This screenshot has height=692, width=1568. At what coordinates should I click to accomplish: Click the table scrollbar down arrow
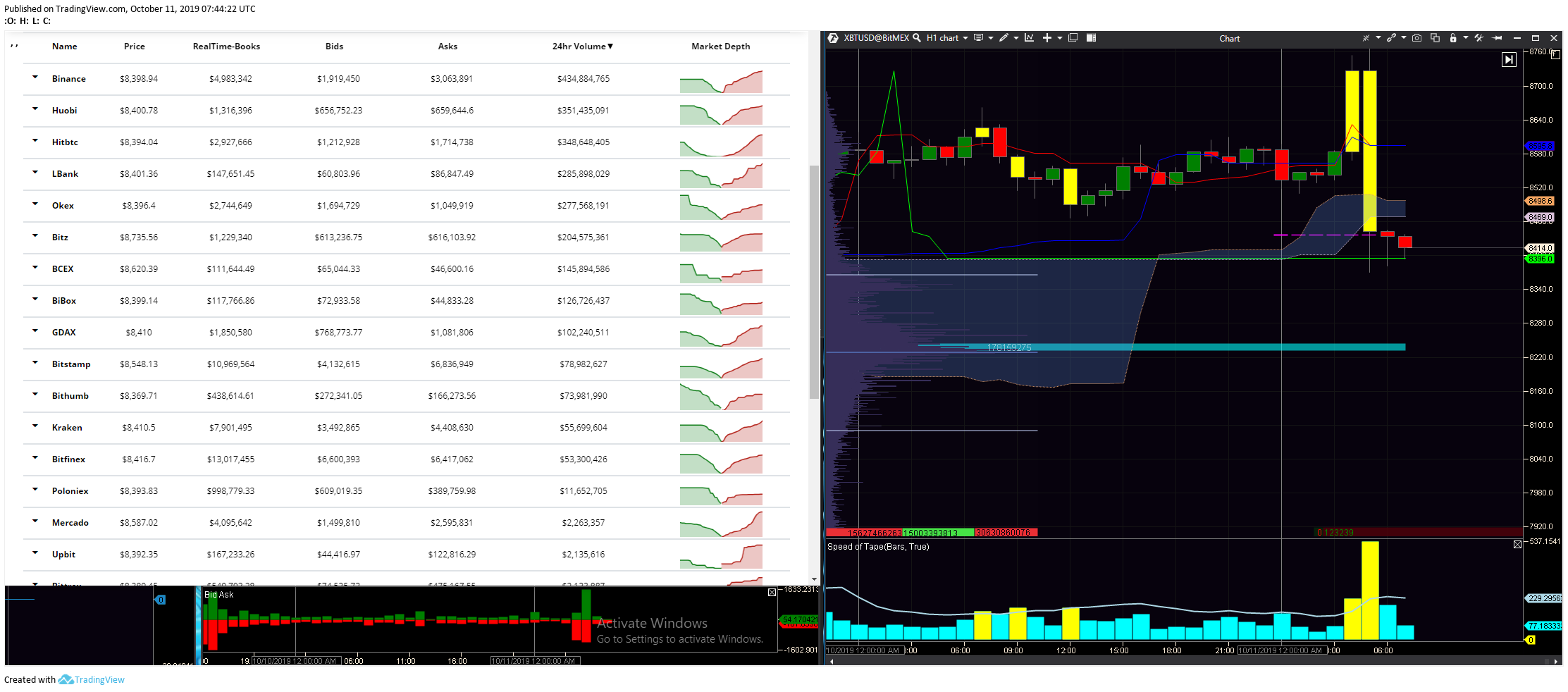(814, 579)
